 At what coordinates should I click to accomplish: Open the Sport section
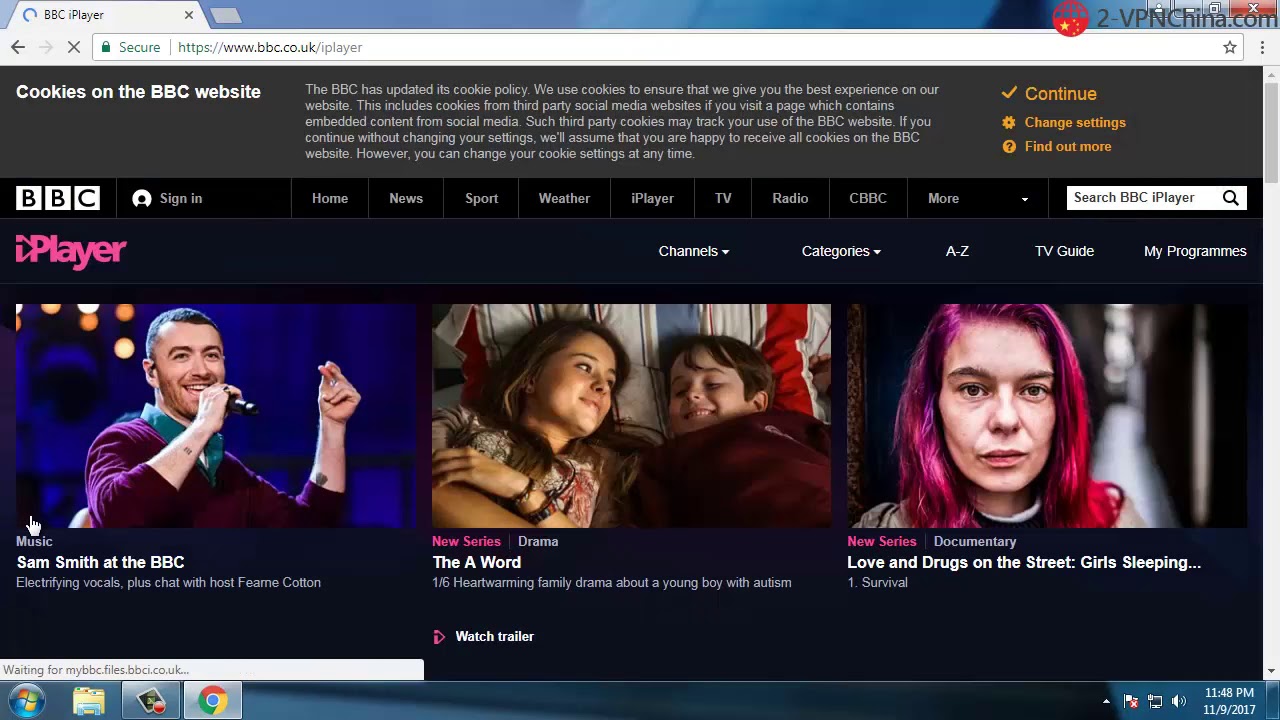pyautogui.click(x=481, y=198)
